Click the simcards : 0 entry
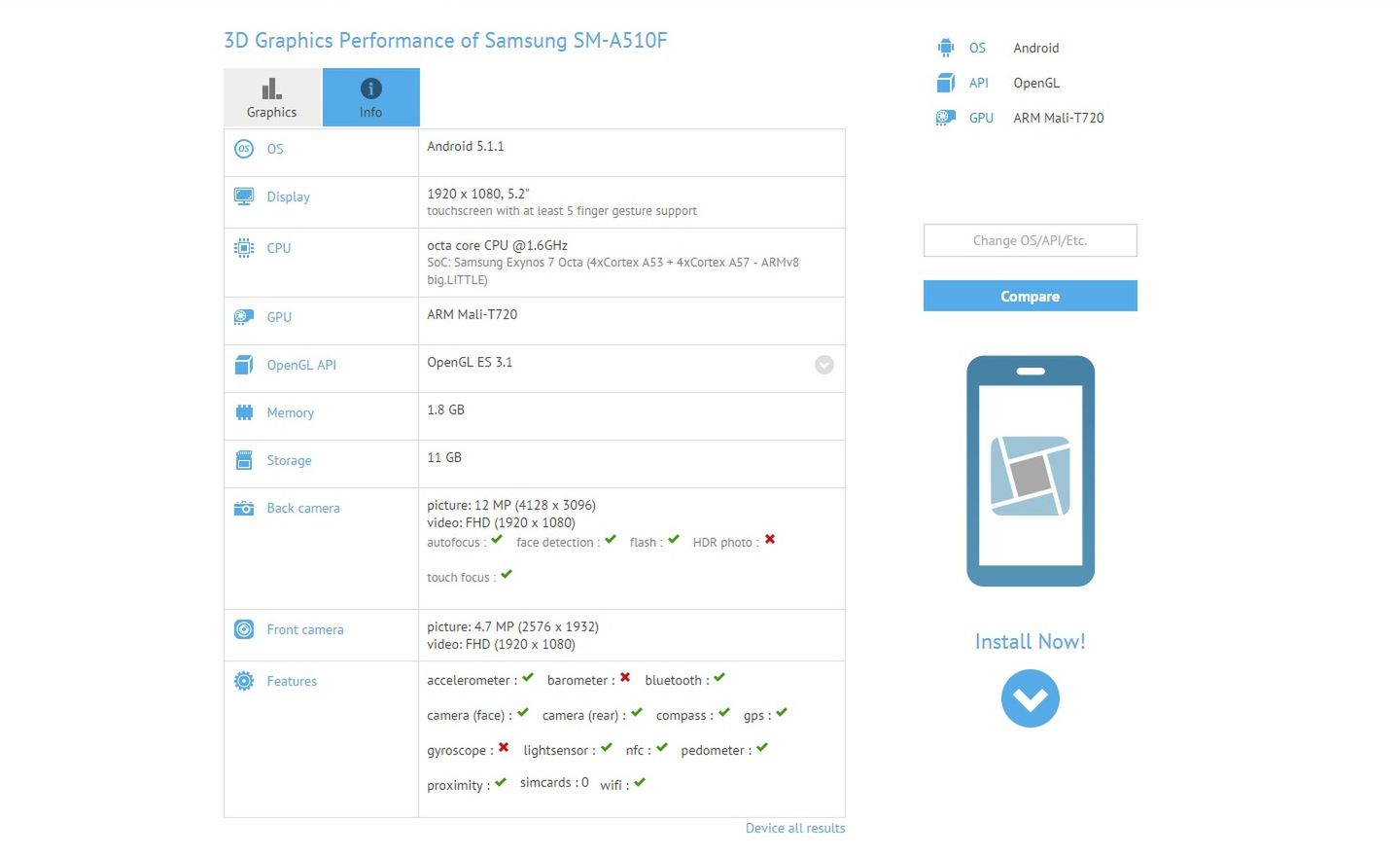 click(x=554, y=782)
